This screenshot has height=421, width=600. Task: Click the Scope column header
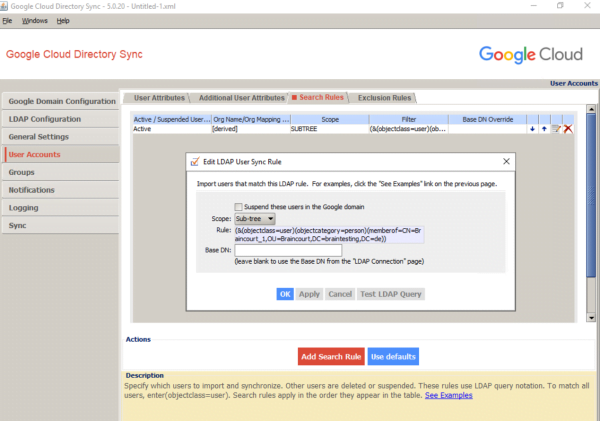pos(330,119)
